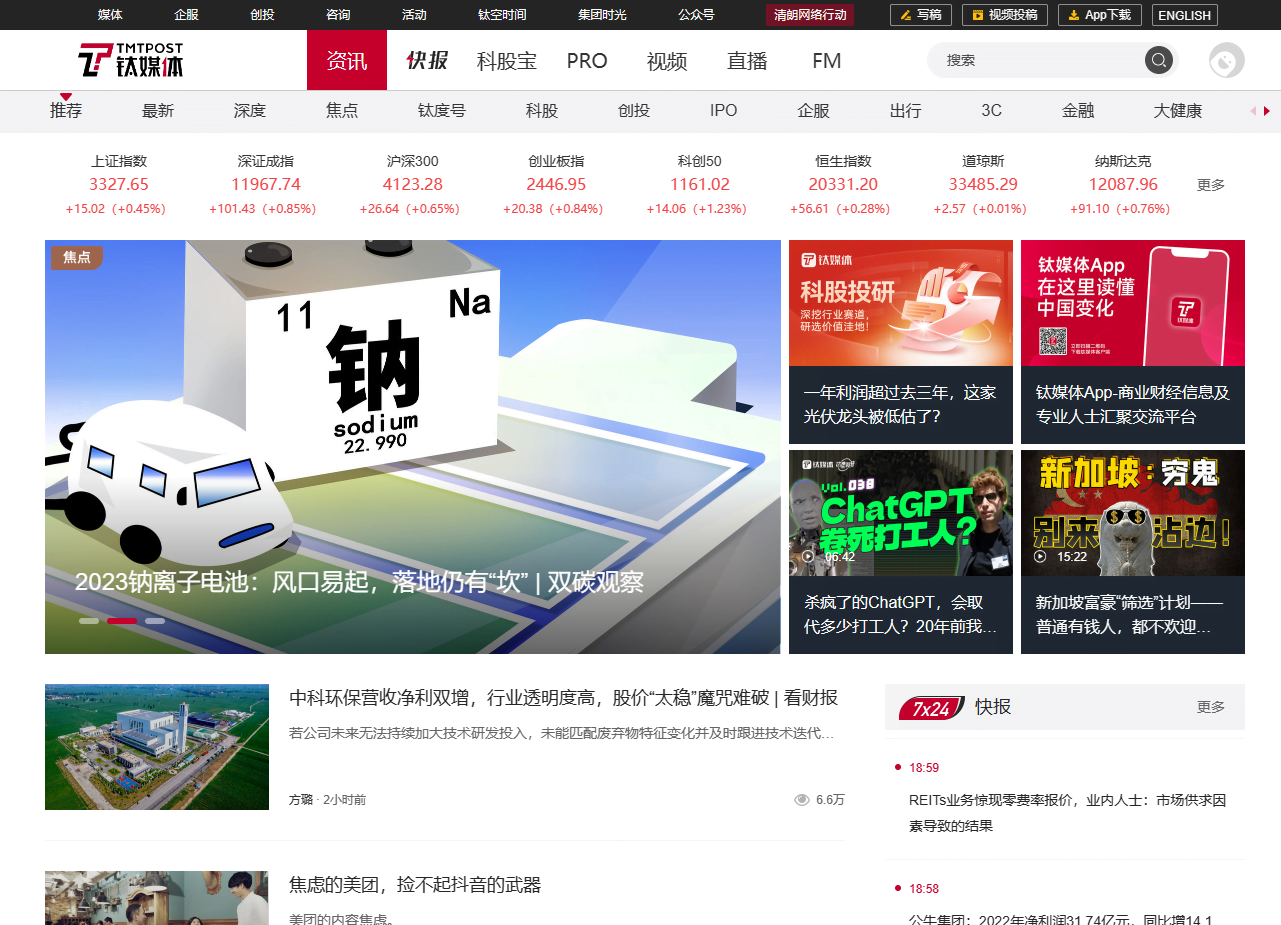Screen dimensions: 1281x925
Task: Switch language with ENGLISH button
Action: point(1184,15)
